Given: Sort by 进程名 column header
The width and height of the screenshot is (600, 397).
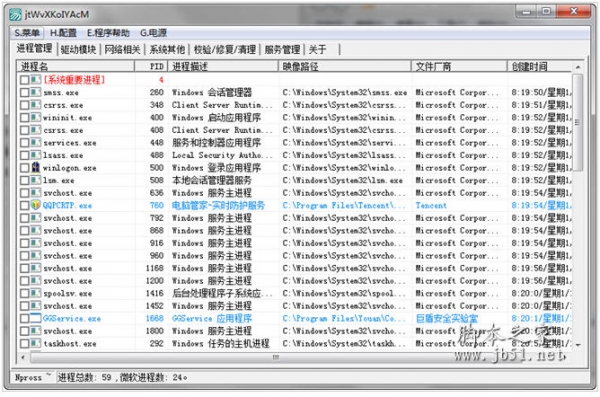Looking at the screenshot, I should (x=76, y=67).
